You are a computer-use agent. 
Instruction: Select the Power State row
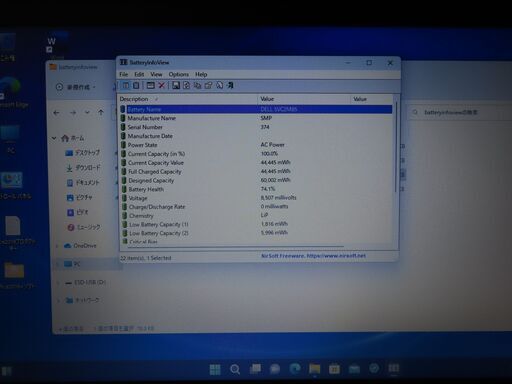[x=256, y=145]
